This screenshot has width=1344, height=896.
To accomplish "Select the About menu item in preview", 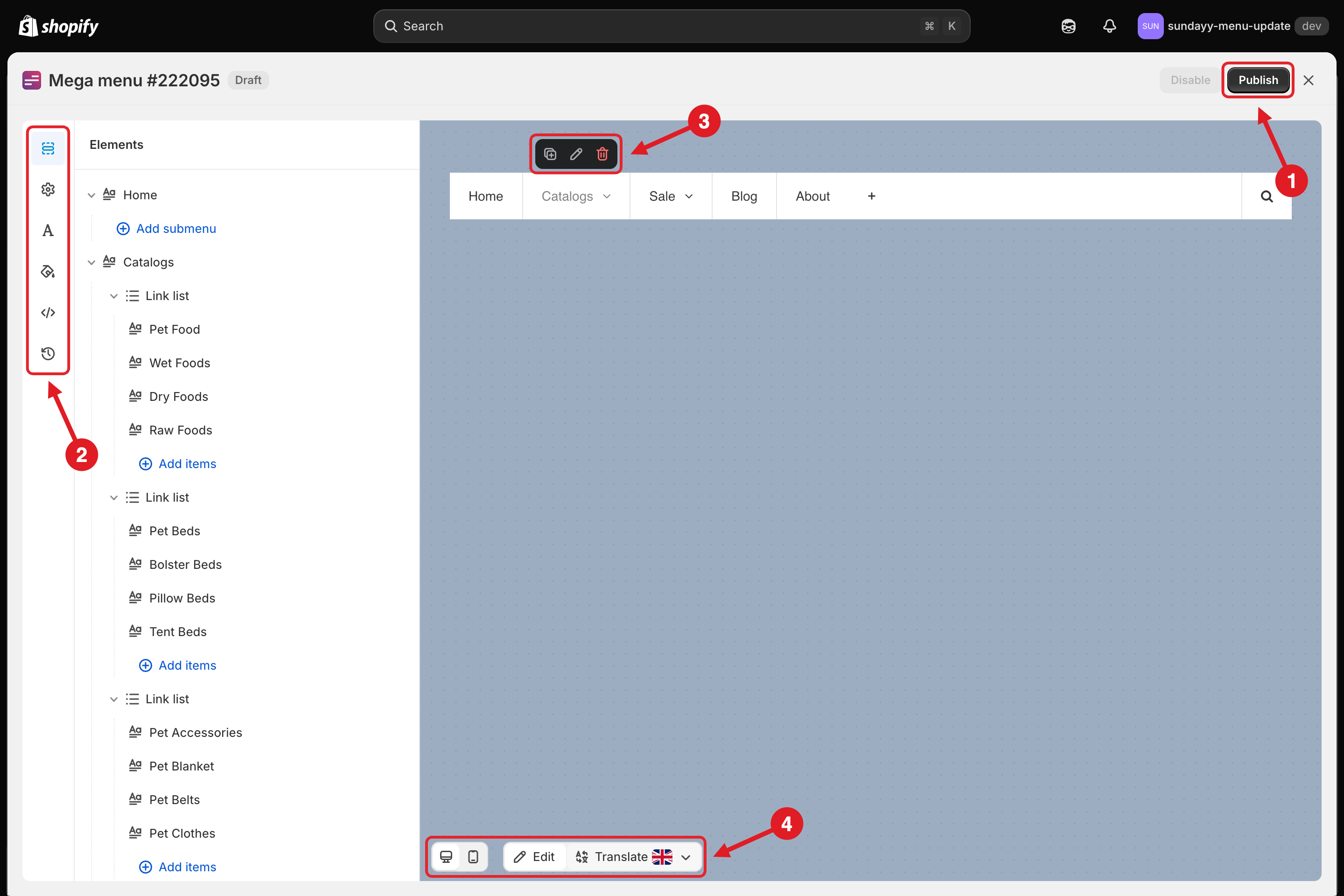I will pyautogui.click(x=812, y=196).
